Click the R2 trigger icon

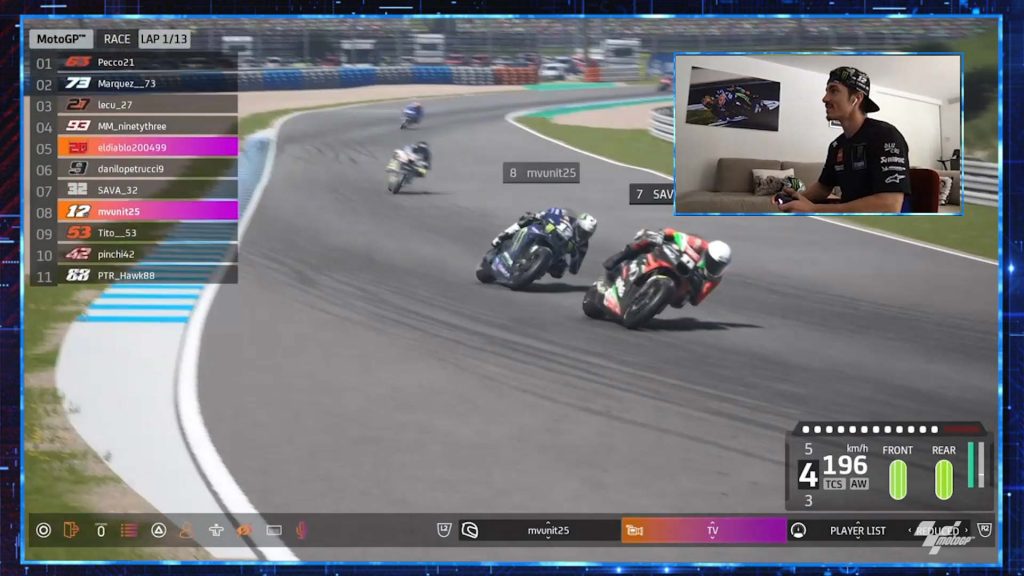click(984, 530)
